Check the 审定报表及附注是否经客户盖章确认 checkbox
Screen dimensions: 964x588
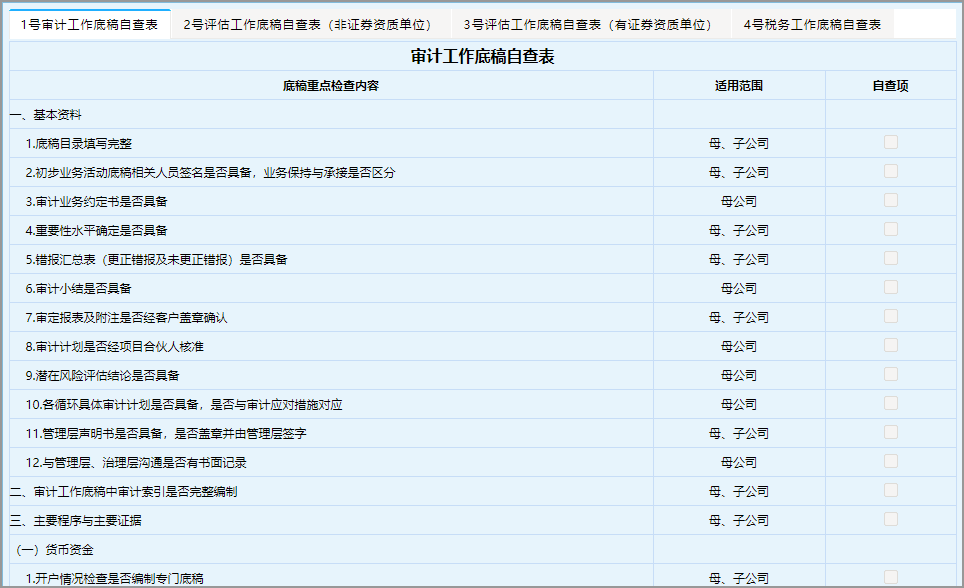pos(890,317)
